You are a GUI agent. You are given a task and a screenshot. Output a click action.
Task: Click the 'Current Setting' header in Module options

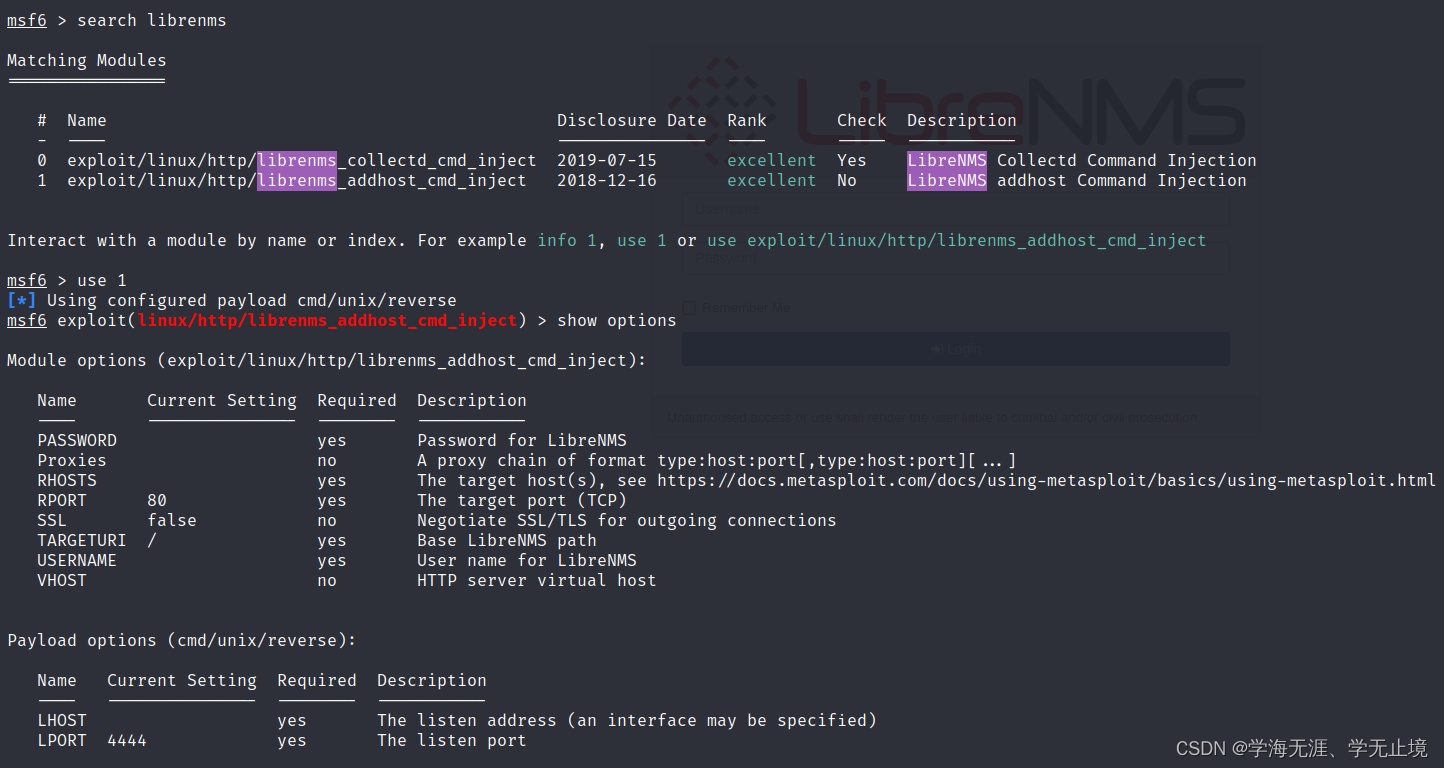pos(222,401)
